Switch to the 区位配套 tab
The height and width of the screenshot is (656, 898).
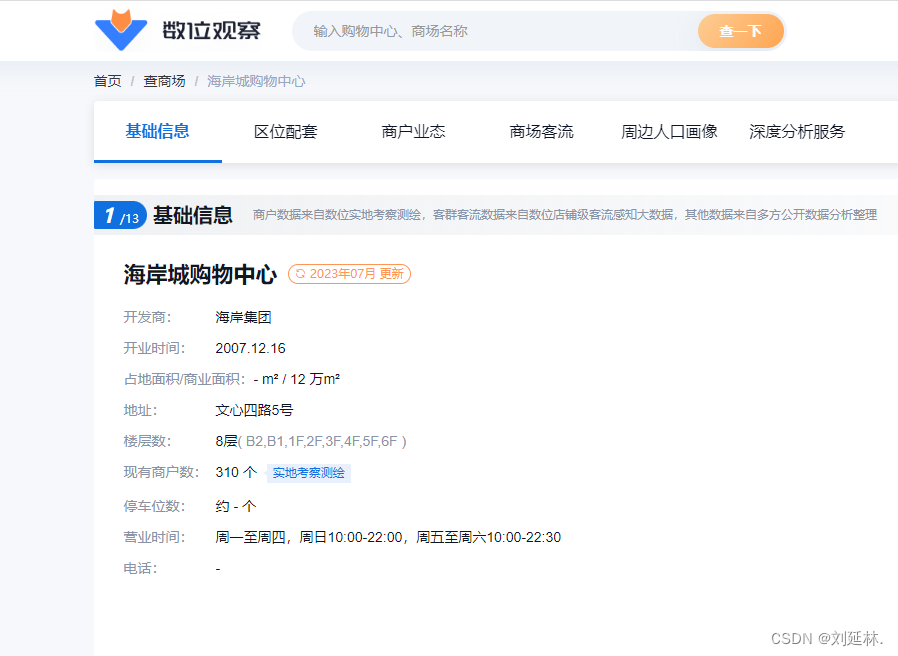click(286, 132)
